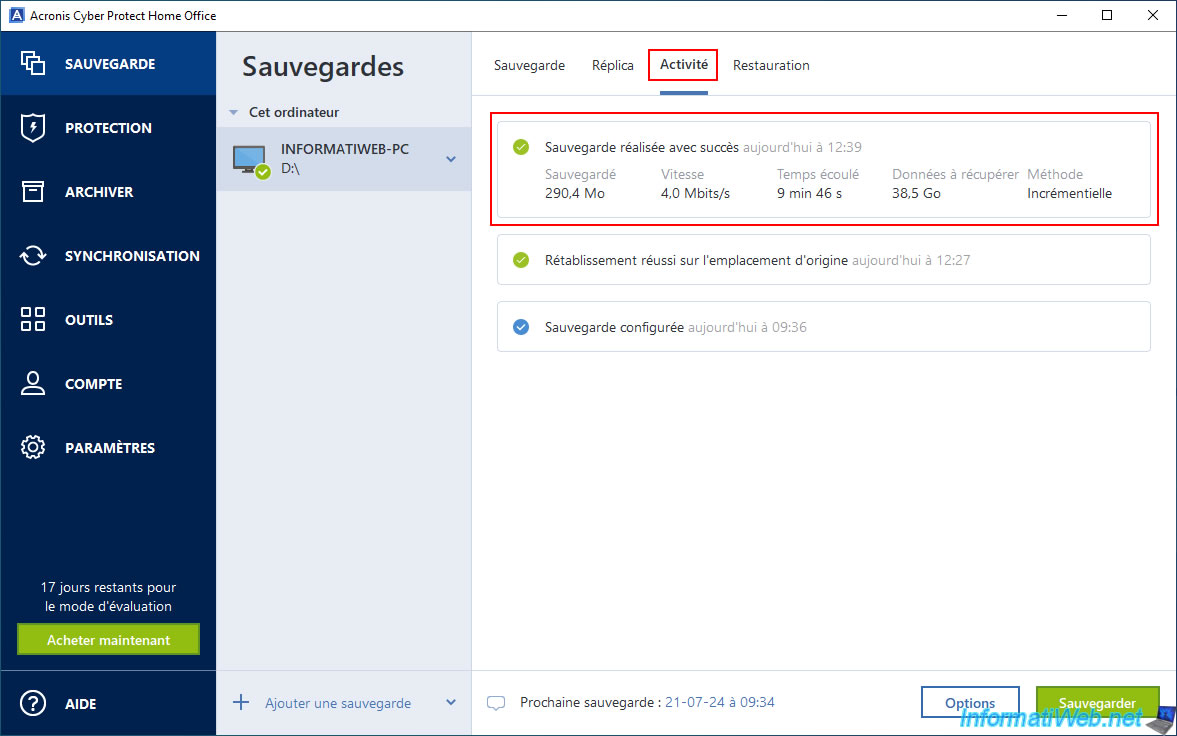Screen dimensions: 1177x736
Task: Click the Sauvegarde réalisée avec succès entry
Action: point(823,170)
